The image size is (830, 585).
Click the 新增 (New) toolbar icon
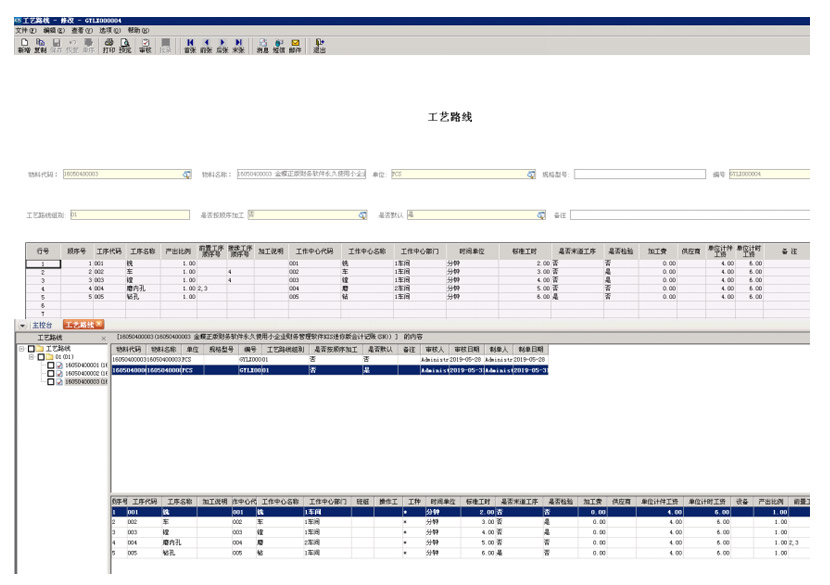point(24,45)
